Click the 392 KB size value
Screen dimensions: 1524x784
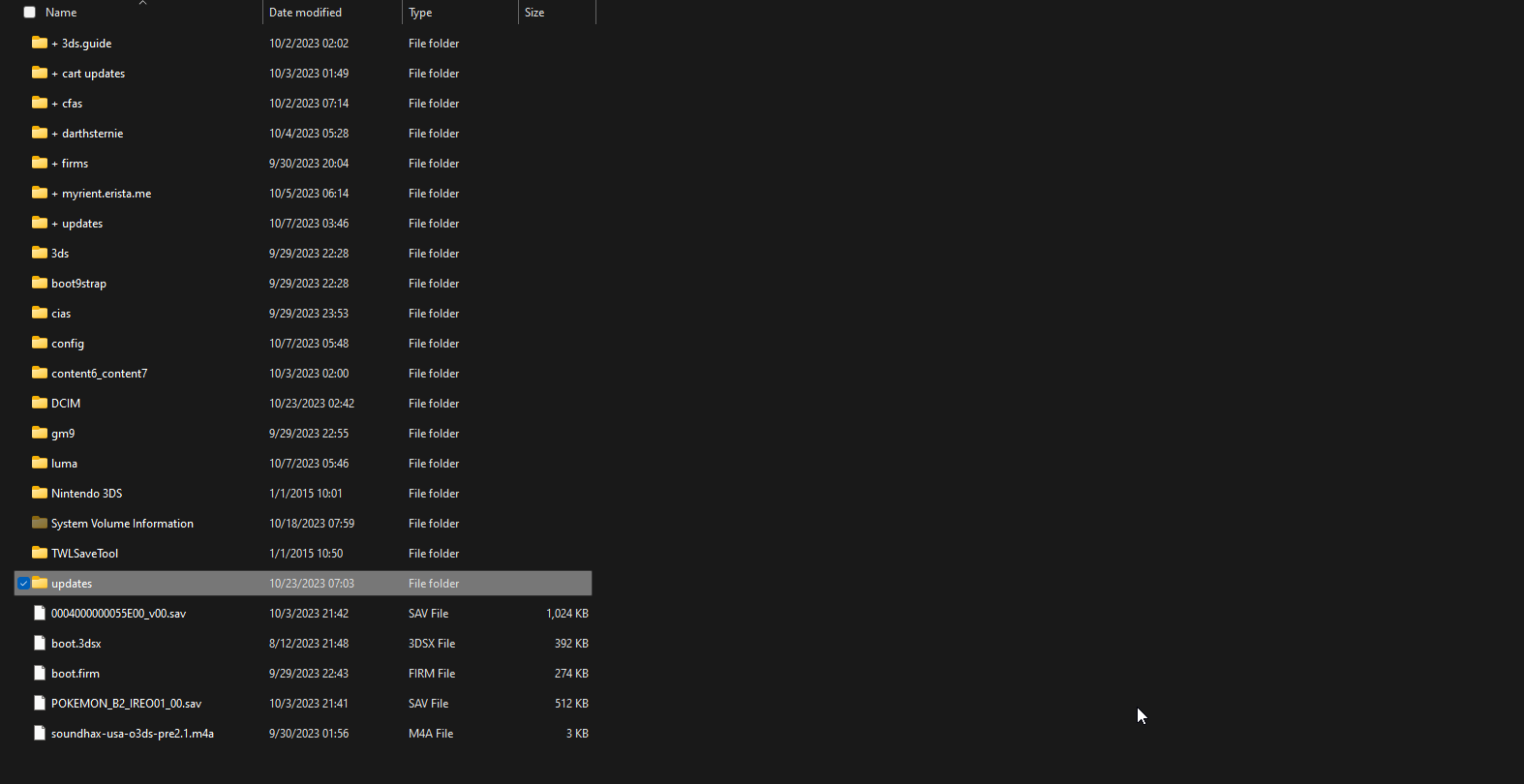pos(571,644)
